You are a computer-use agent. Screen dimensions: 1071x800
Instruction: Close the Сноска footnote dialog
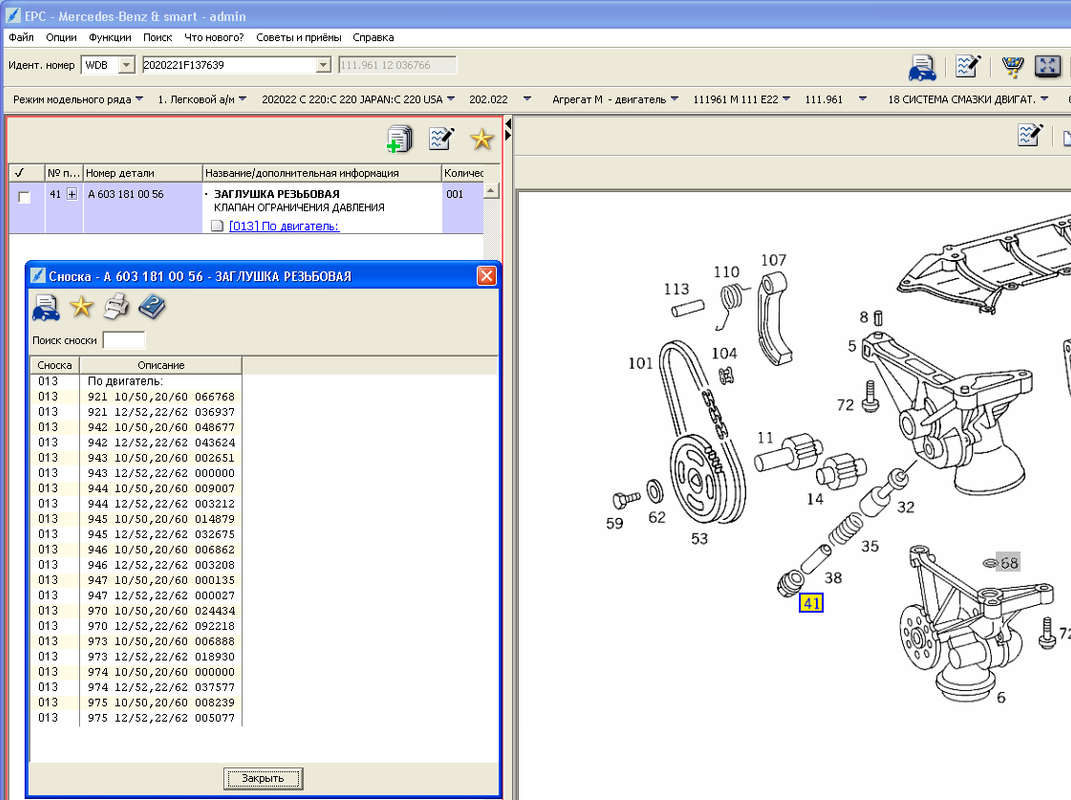pyautogui.click(x=486, y=276)
